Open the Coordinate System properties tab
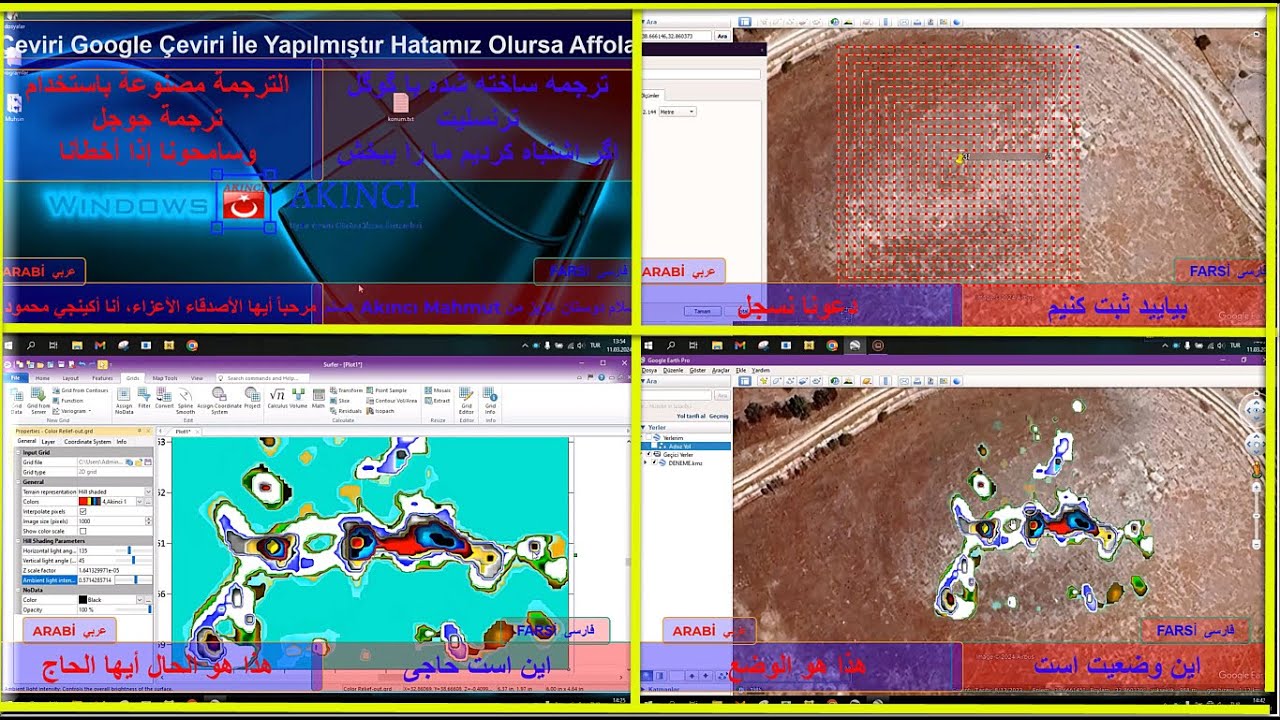The width and height of the screenshot is (1280, 720). (x=87, y=441)
